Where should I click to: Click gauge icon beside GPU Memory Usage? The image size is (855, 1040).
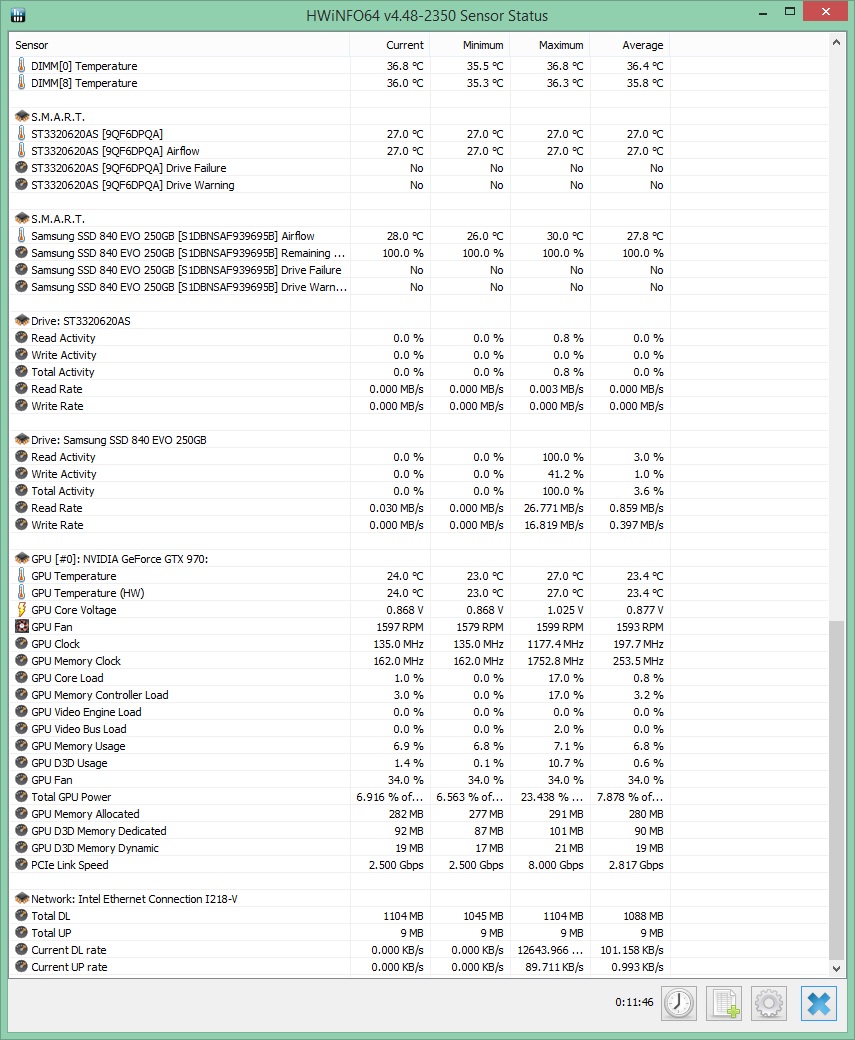coord(21,746)
